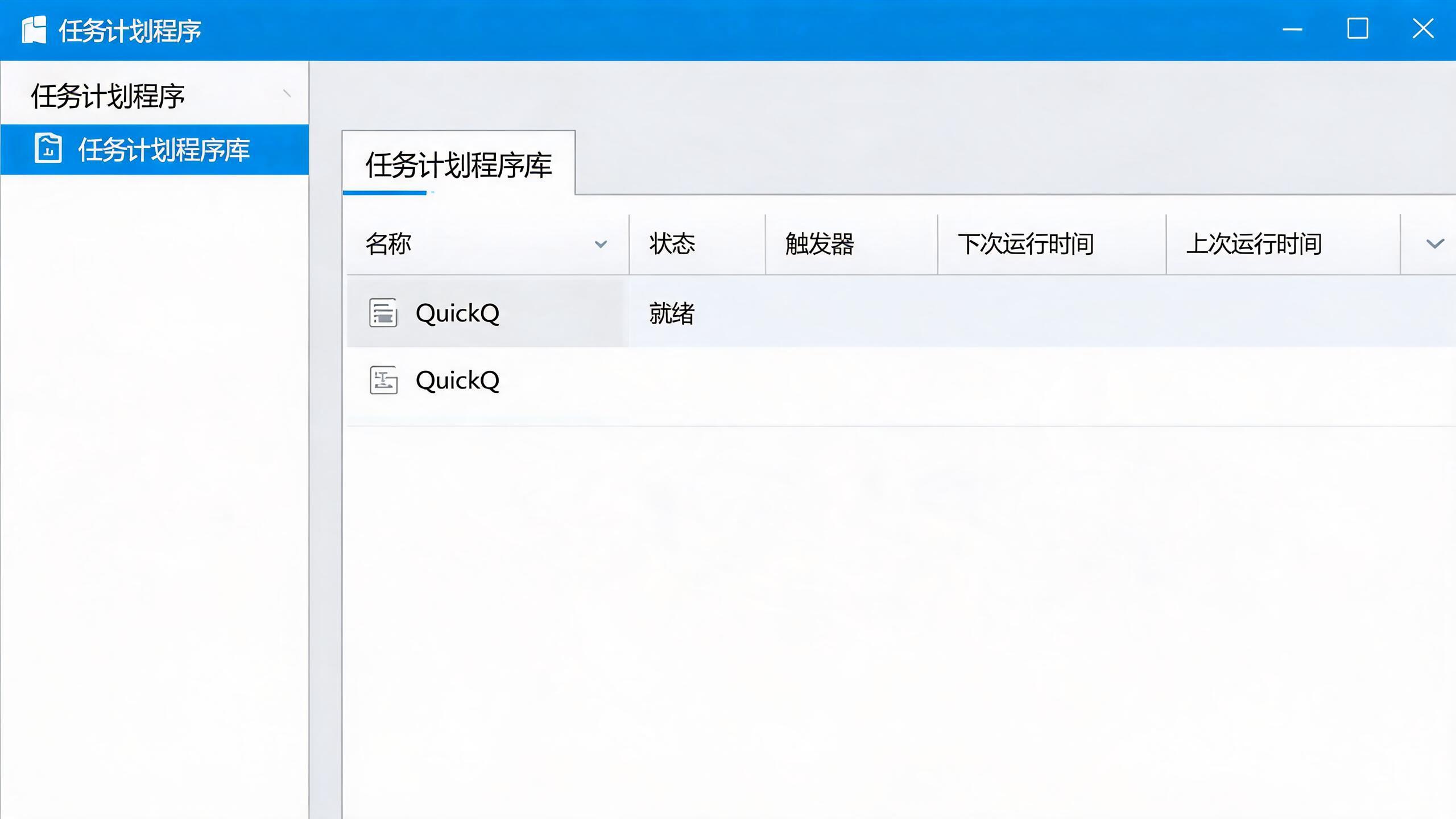Sort by the 状态 column header
1456x819 pixels.
(x=697, y=244)
